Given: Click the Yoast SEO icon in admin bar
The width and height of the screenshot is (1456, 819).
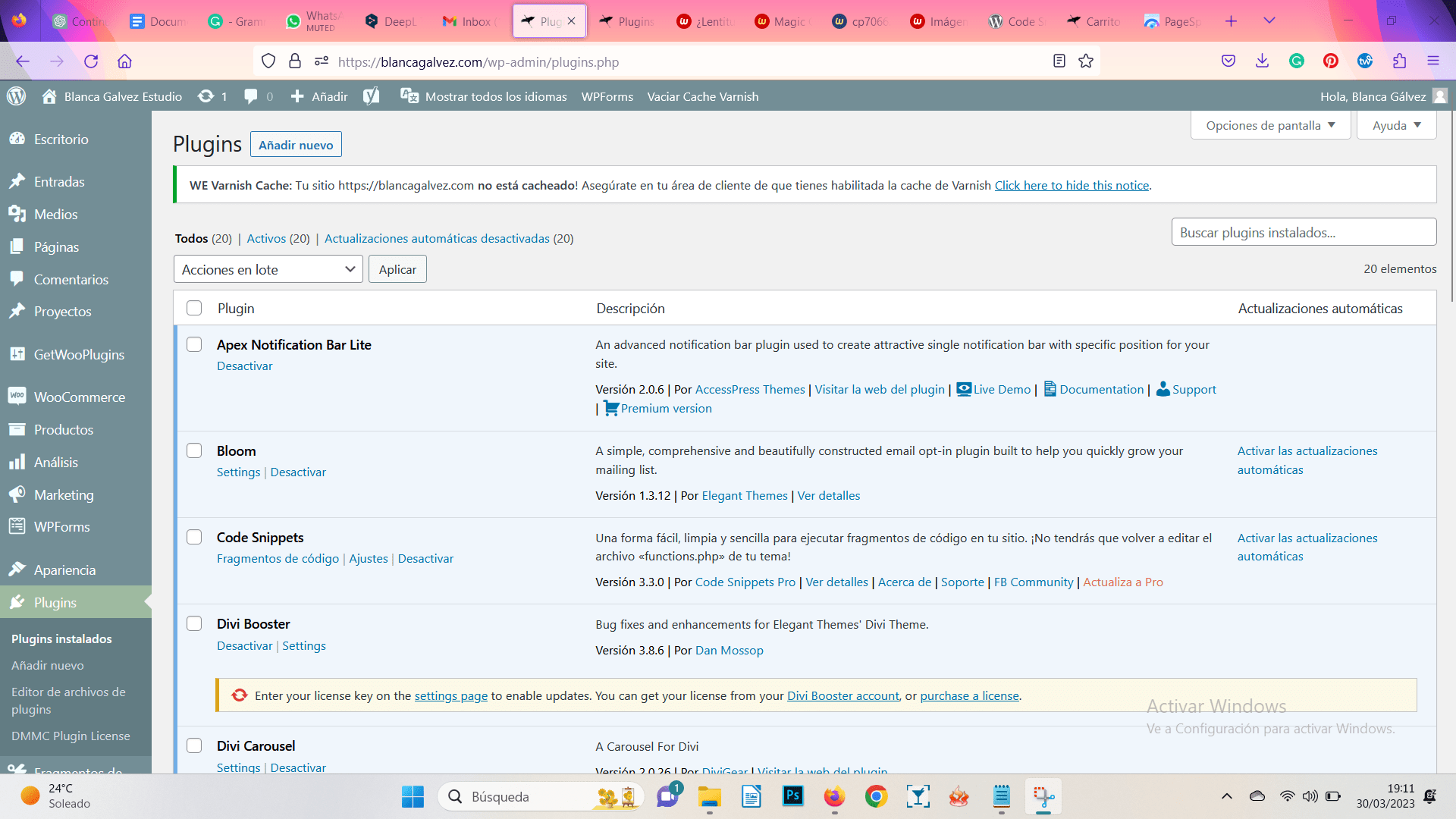Looking at the screenshot, I should pos(371,96).
